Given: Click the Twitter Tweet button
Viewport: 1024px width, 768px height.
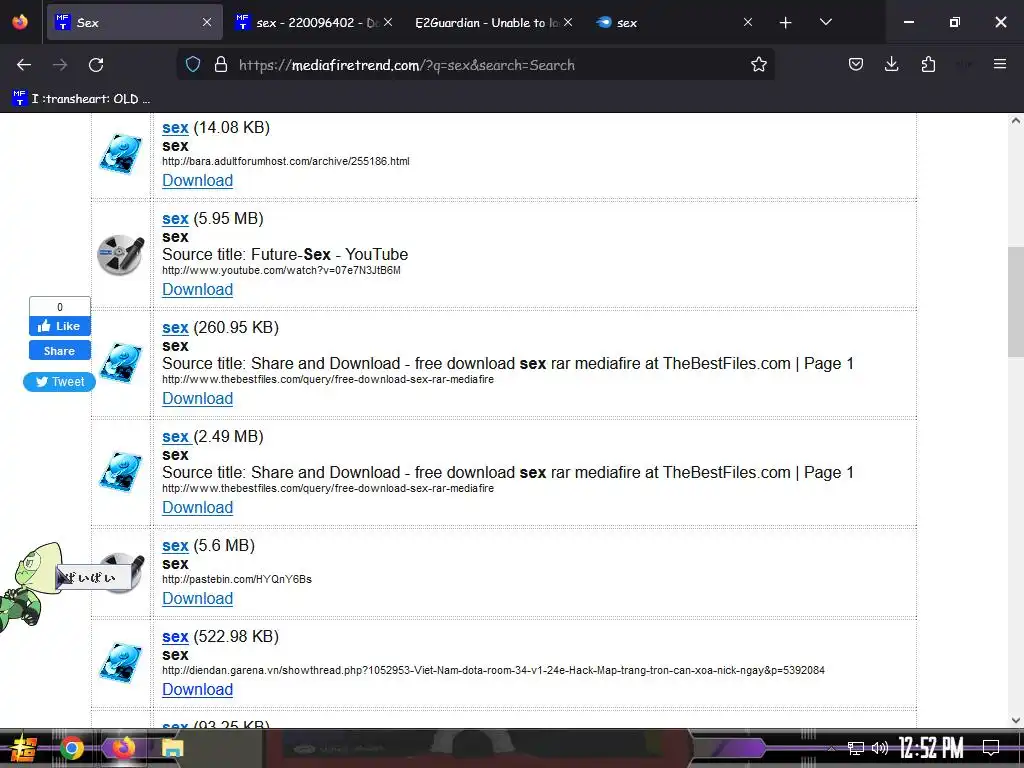Looking at the screenshot, I should point(59,382).
